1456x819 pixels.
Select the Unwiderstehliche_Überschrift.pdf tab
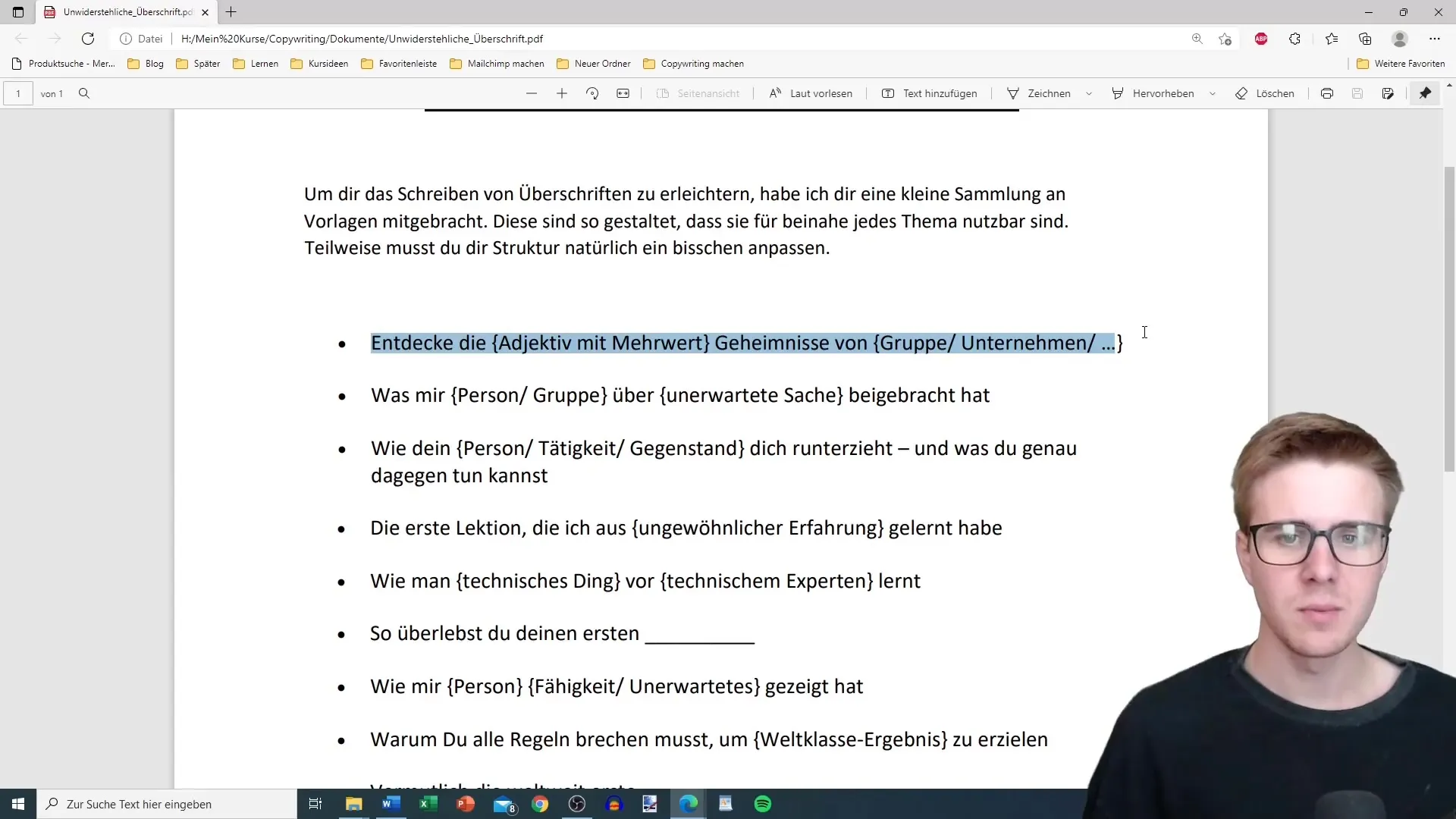[127, 12]
